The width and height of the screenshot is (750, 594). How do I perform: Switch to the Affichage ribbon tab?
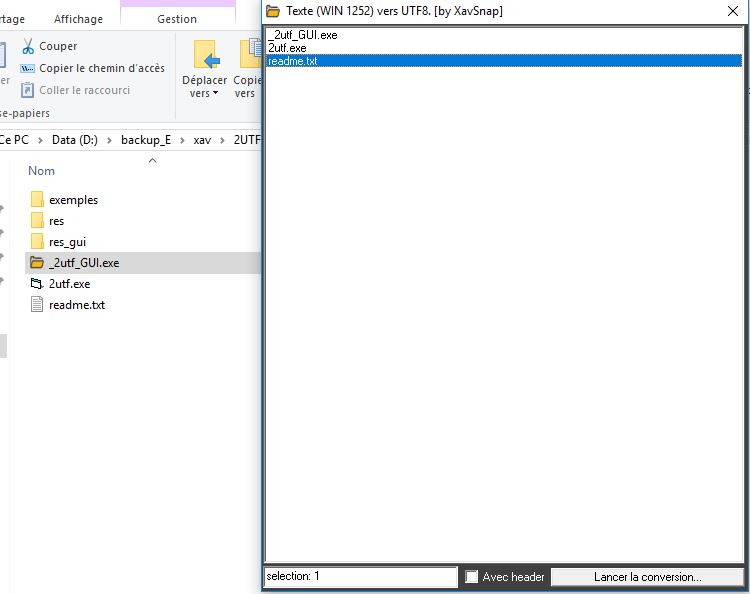click(78, 19)
